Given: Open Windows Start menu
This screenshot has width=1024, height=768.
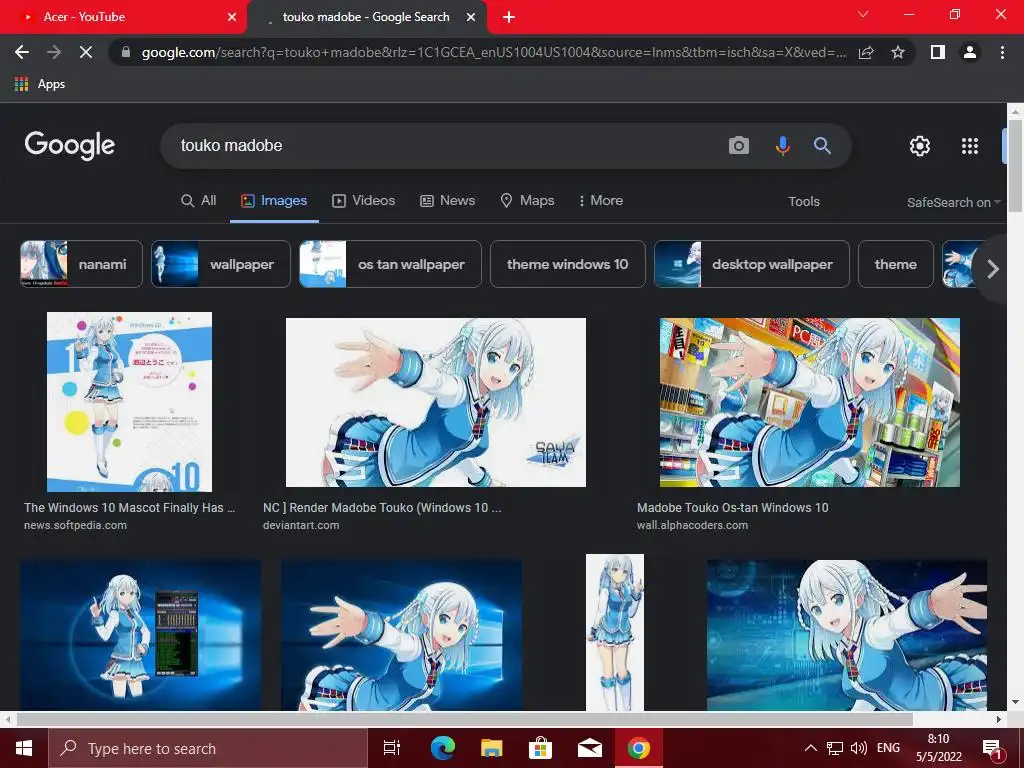Looking at the screenshot, I should point(24,748).
